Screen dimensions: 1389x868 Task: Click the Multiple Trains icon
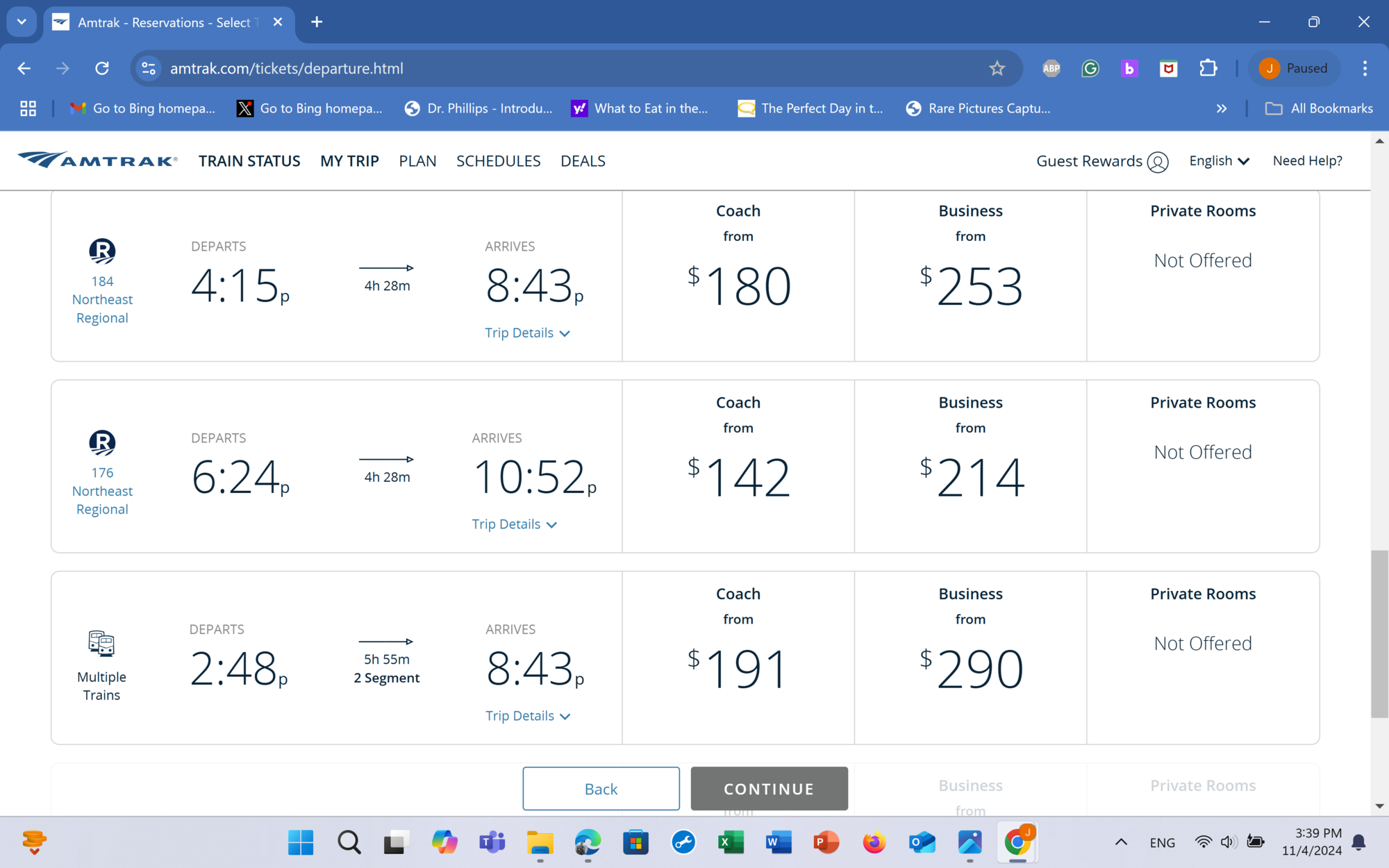pyautogui.click(x=101, y=644)
